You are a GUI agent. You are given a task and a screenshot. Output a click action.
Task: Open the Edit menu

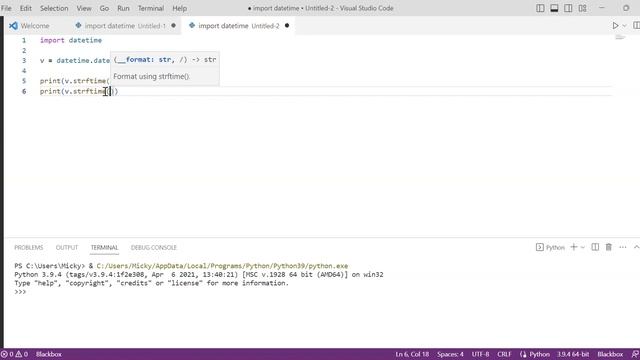pyautogui.click(x=26, y=8)
